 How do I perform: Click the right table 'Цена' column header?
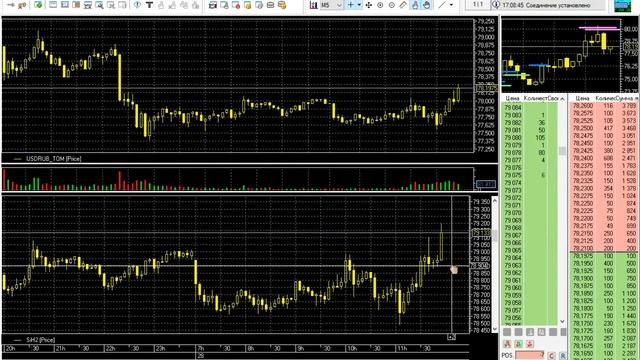click(x=582, y=98)
